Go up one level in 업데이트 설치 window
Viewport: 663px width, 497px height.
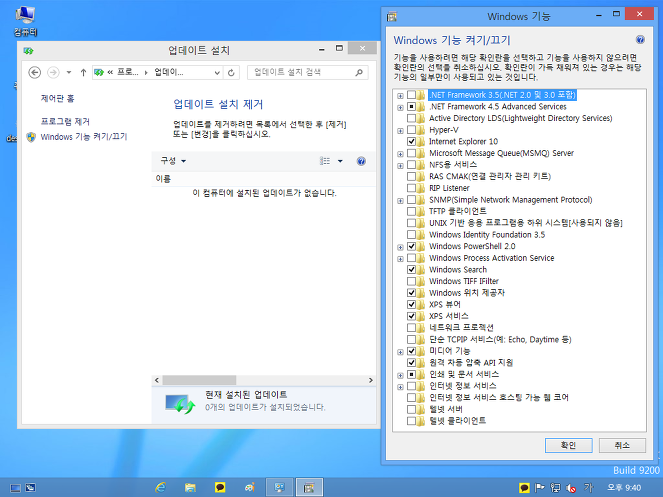coord(83,72)
